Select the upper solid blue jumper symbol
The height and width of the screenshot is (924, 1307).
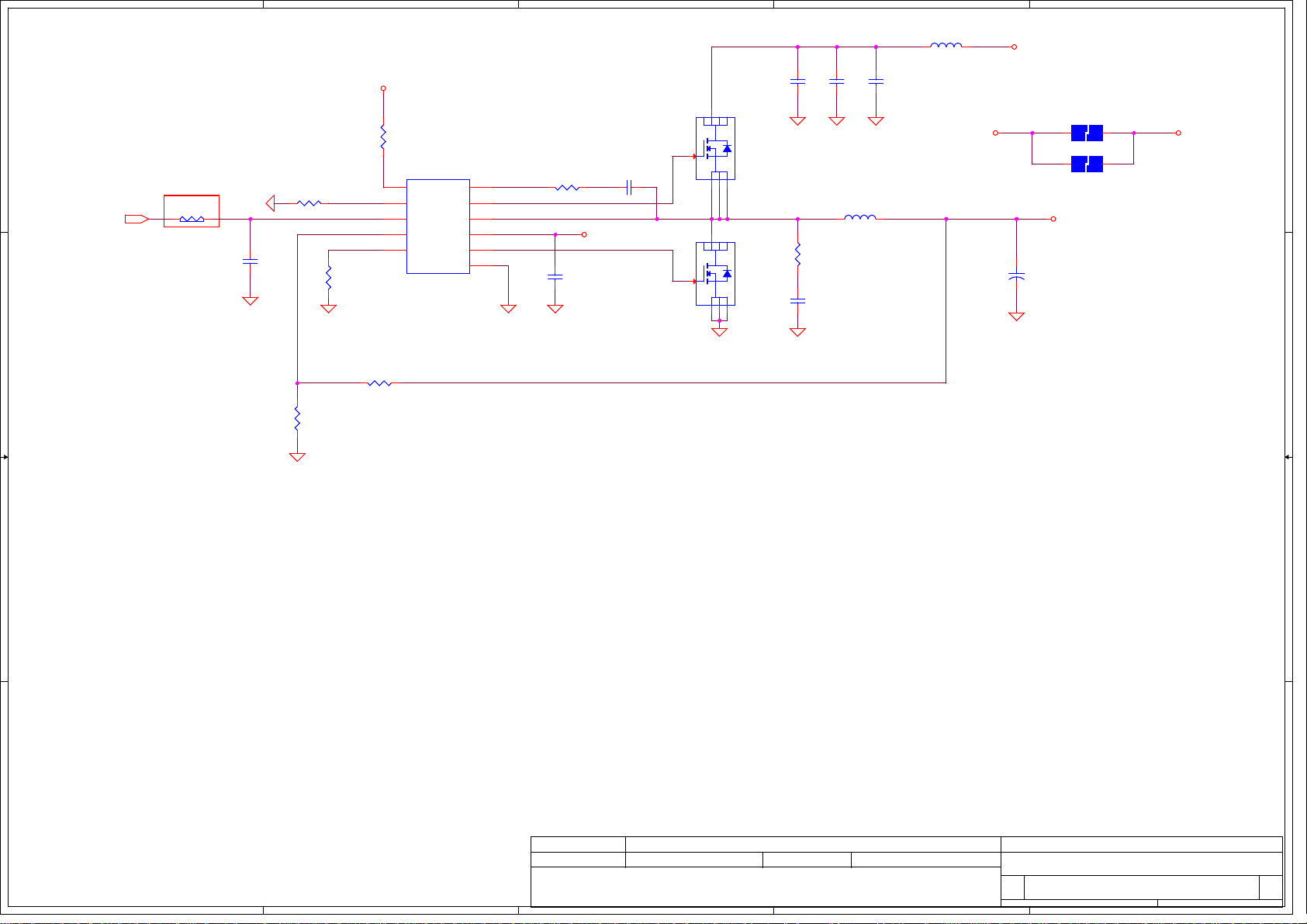pos(1087,133)
